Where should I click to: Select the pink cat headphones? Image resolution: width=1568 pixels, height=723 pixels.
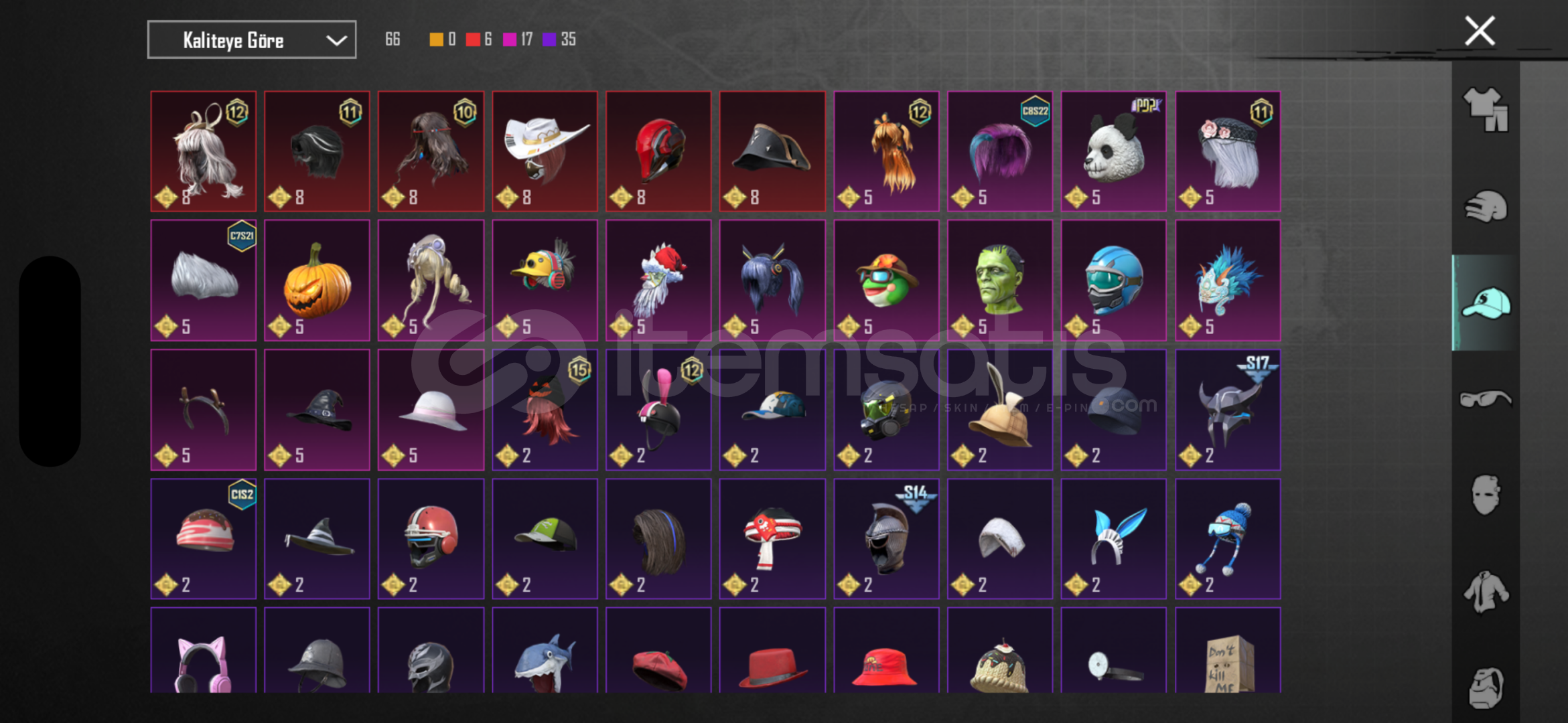[204, 651]
